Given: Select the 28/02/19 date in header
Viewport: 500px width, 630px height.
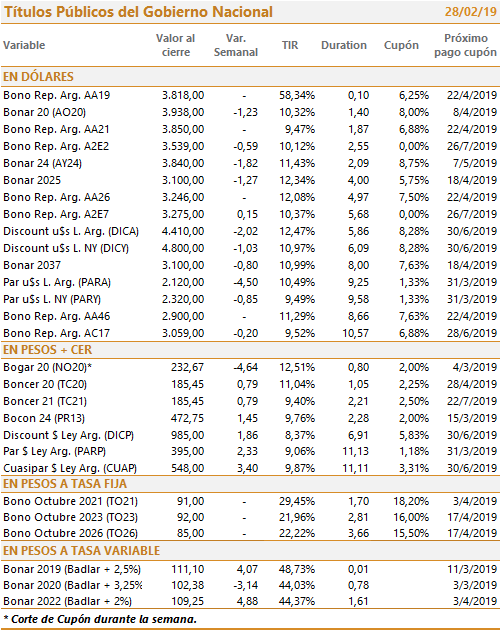Looking at the screenshot, I should pyautogui.click(x=471, y=12).
